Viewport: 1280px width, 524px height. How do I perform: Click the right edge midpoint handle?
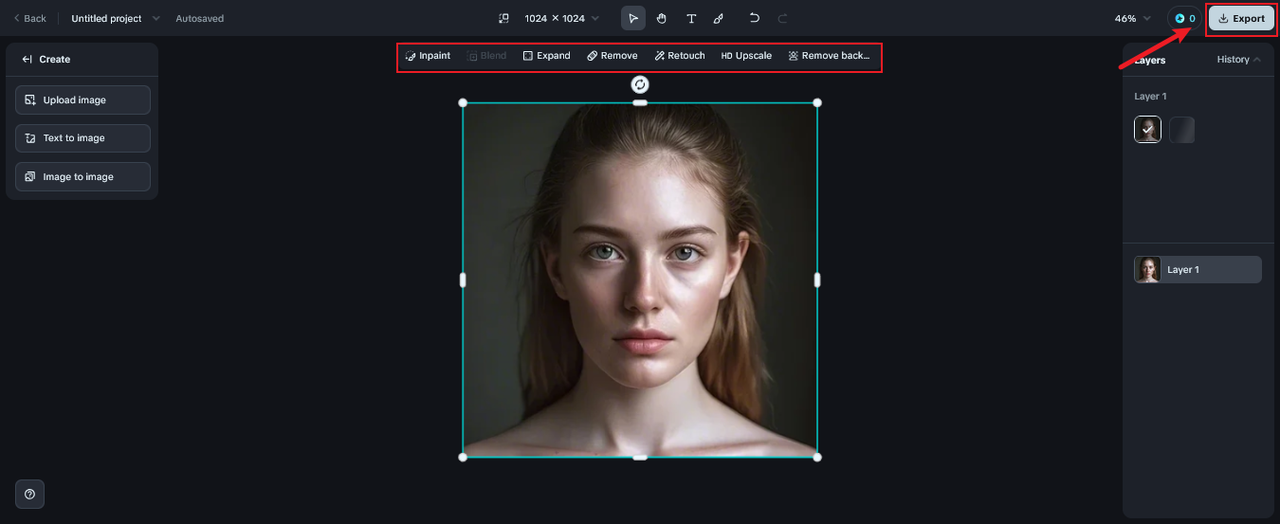817,280
